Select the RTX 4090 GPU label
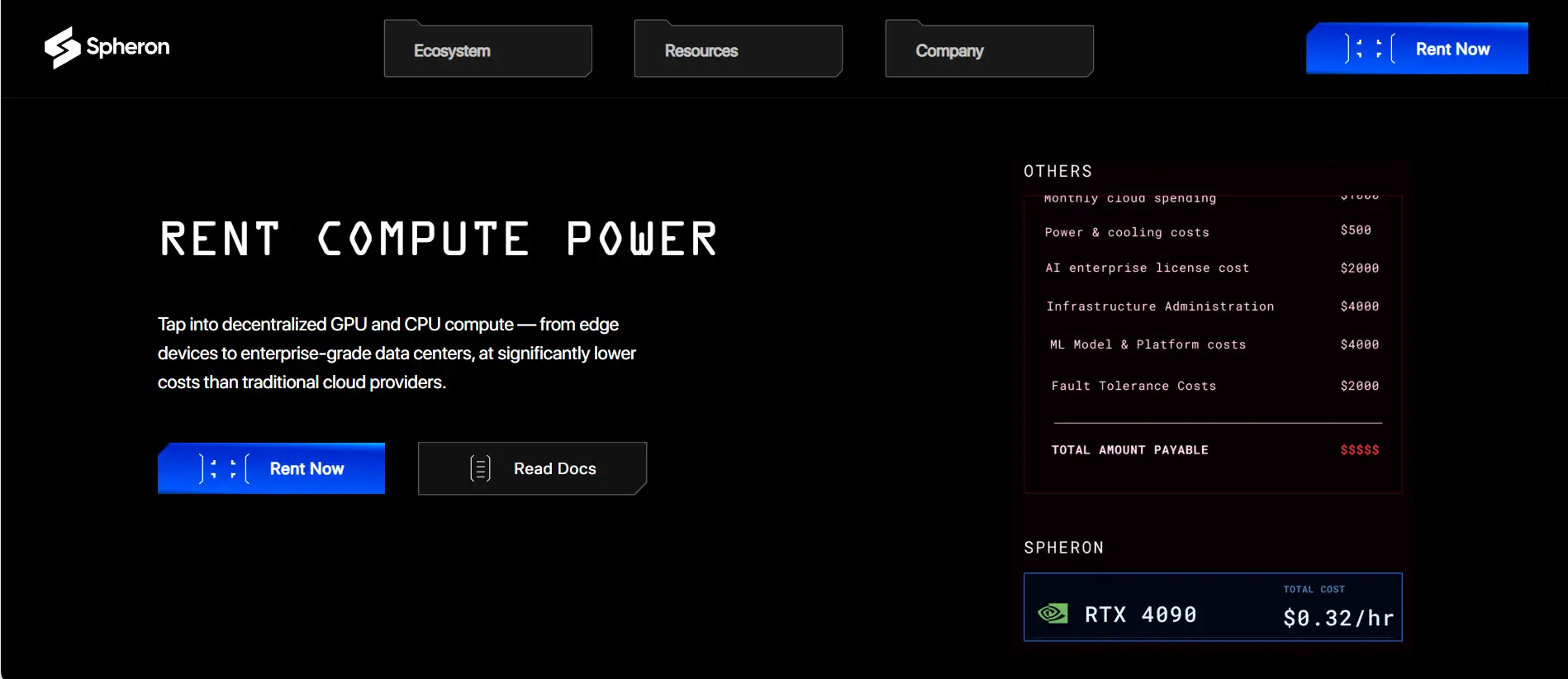Image resolution: width=1568 pixels, height=679 pixels. tap(1140, 615)
